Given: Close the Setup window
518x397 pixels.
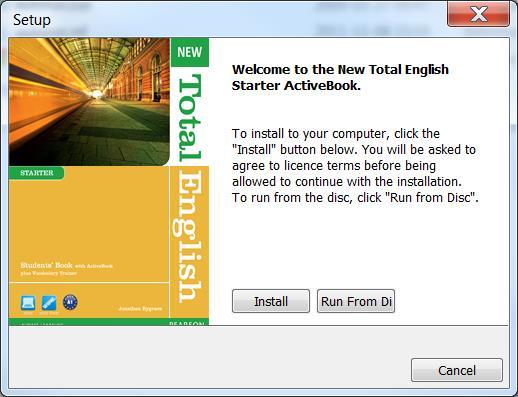Looking at the screenshot, I should pos(478,14).
